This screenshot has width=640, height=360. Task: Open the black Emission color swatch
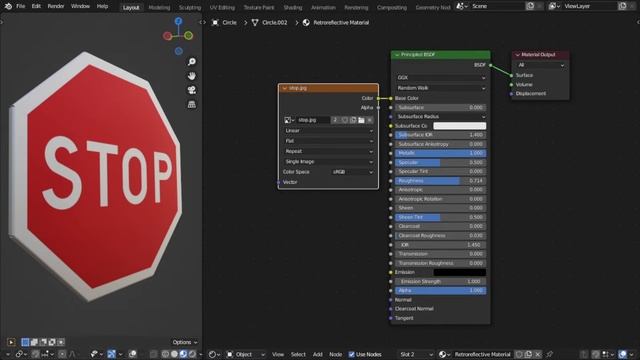(x=460, y=272)
